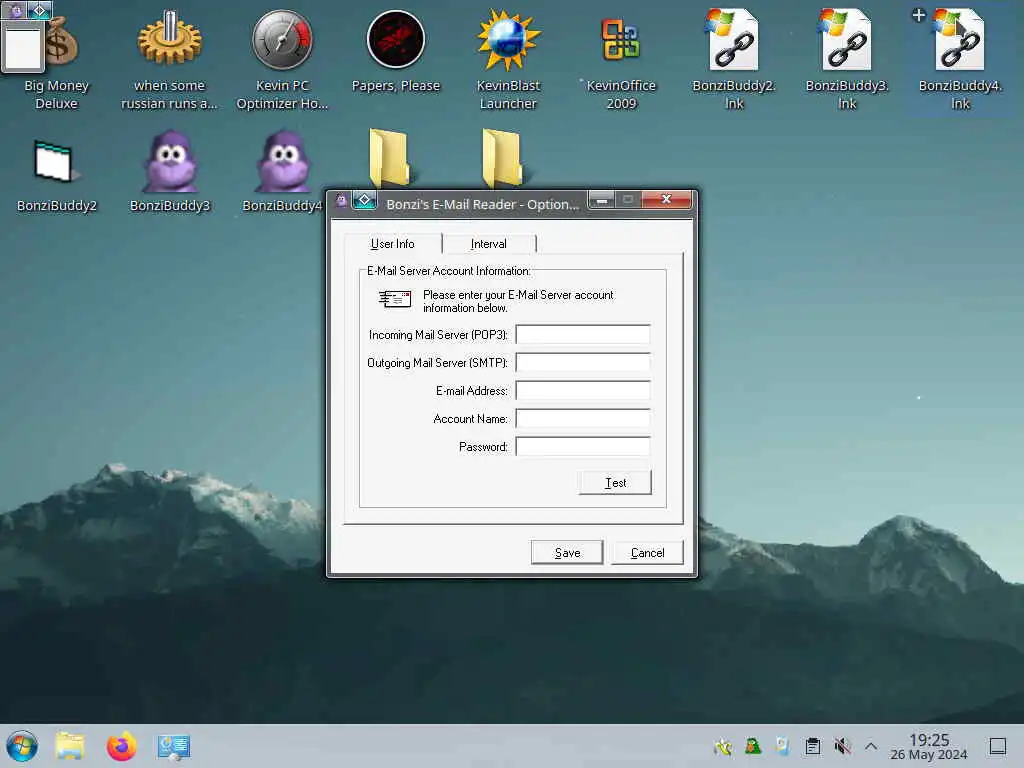The image size is (1024, 768).
Task: Open clock showing 19:25
Action: (x=929, y=746)
